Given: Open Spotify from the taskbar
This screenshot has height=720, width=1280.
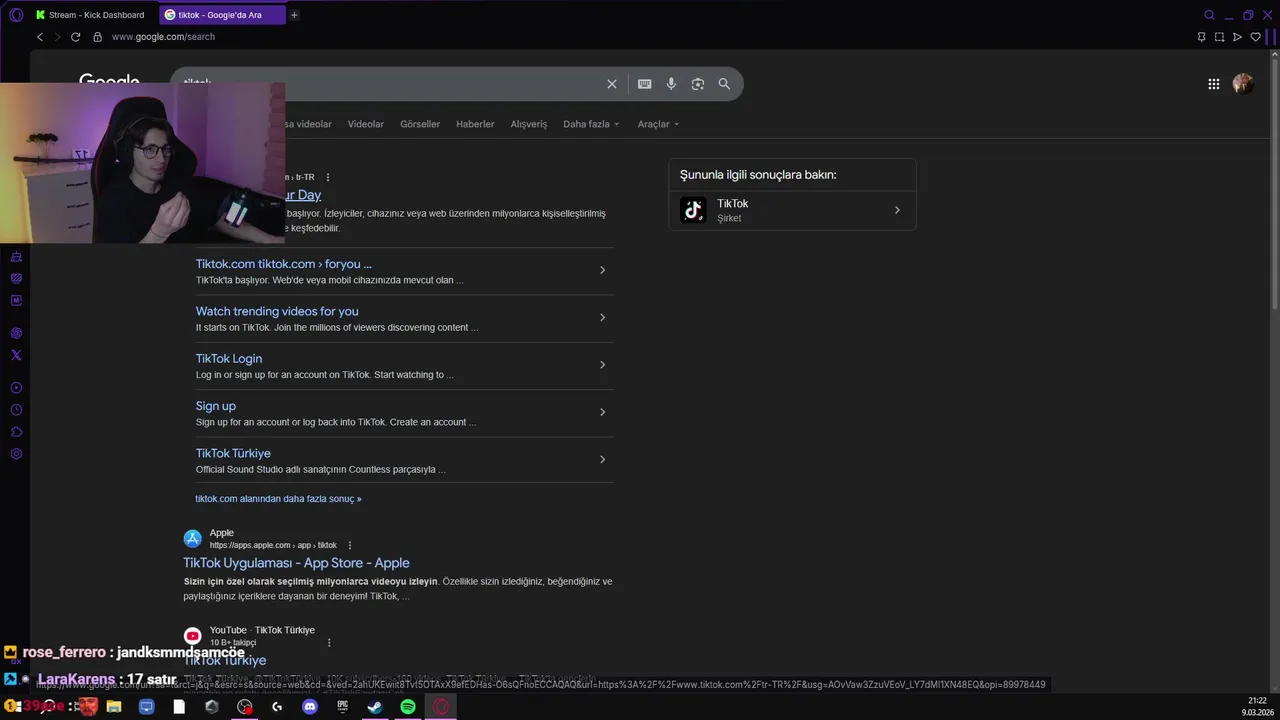Looking at the screenshot, I should tap(408, 707).
